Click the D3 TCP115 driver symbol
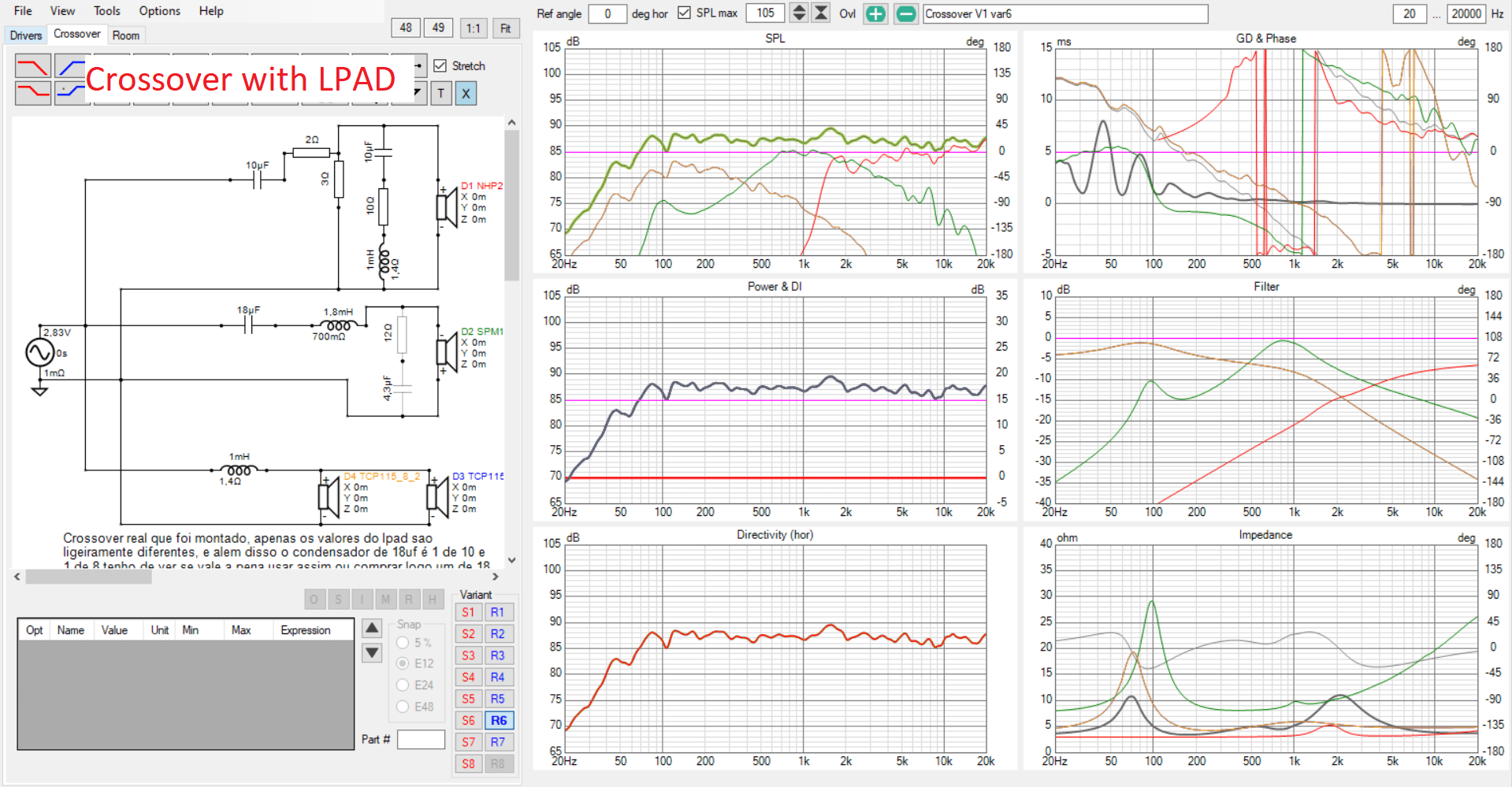This screenshot has width=1512, height=787. point(437,496)
